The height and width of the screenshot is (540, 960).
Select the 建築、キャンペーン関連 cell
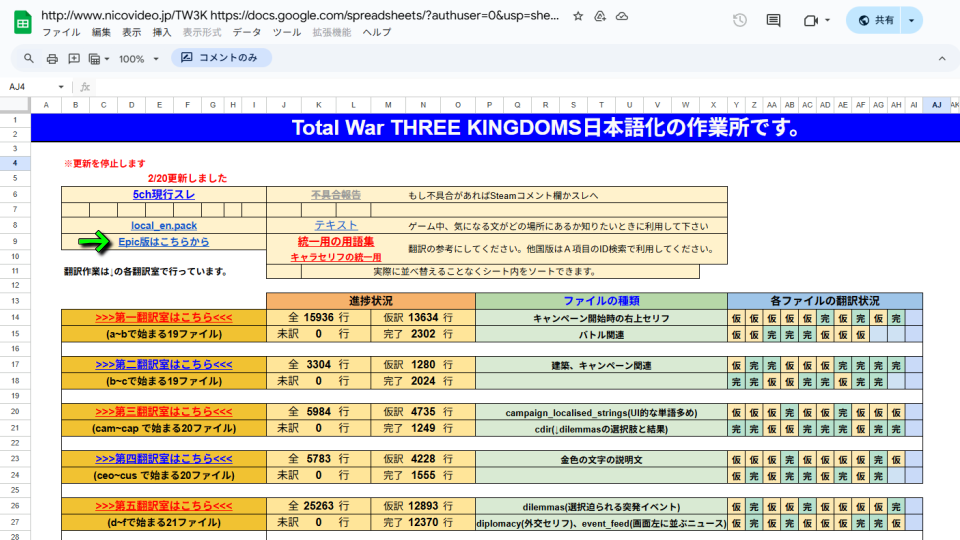[x=601, y=366]
